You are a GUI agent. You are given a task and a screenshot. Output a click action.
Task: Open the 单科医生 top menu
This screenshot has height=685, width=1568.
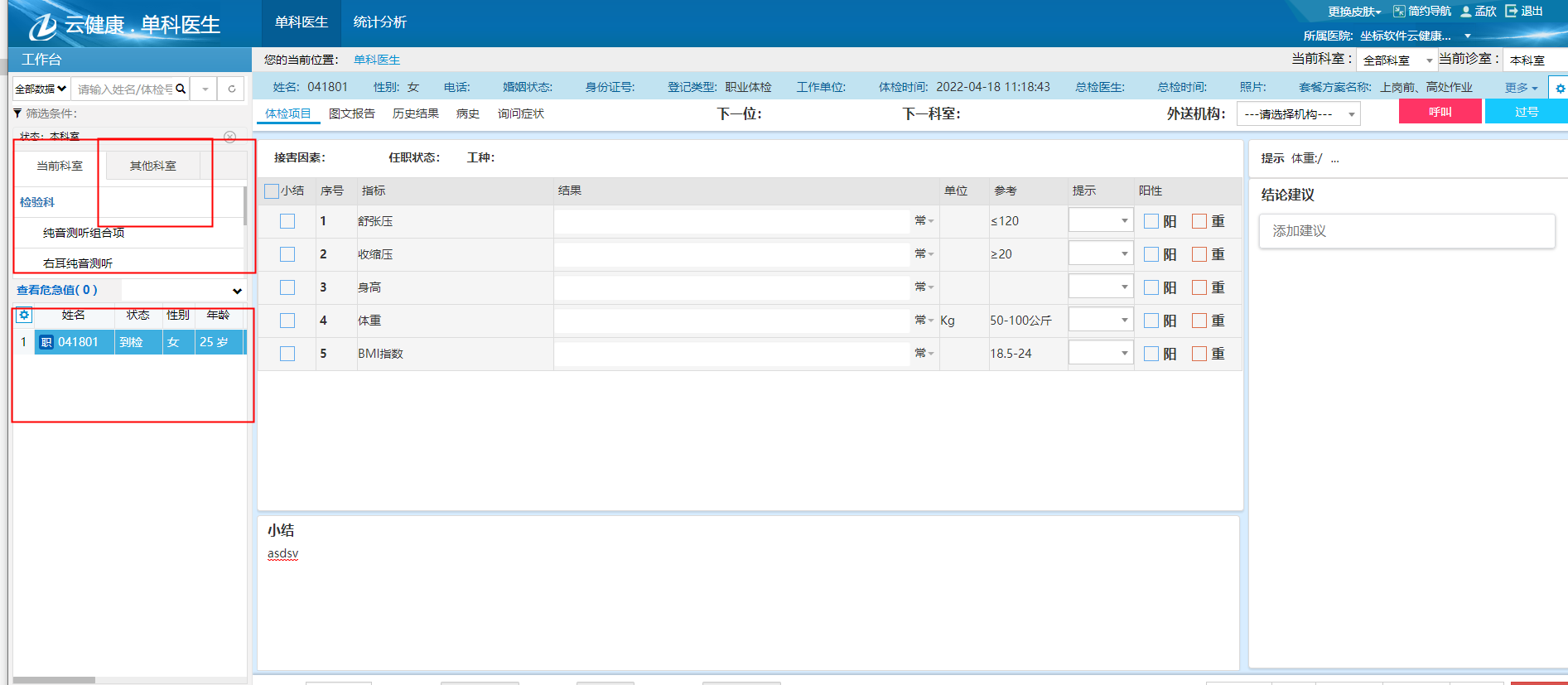click(302, 22)
